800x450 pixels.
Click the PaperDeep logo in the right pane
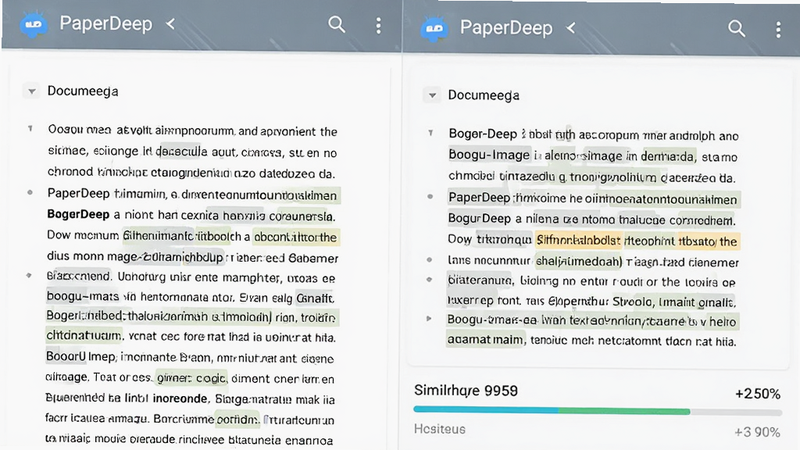pyautogui.click(x=434, y=29)
